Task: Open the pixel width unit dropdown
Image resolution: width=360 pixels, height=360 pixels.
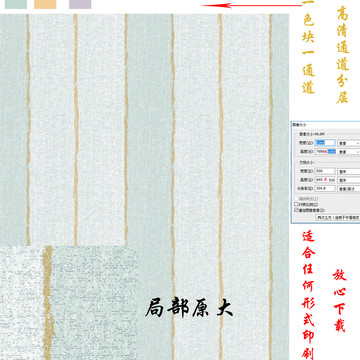Action: tap(349, 143)
